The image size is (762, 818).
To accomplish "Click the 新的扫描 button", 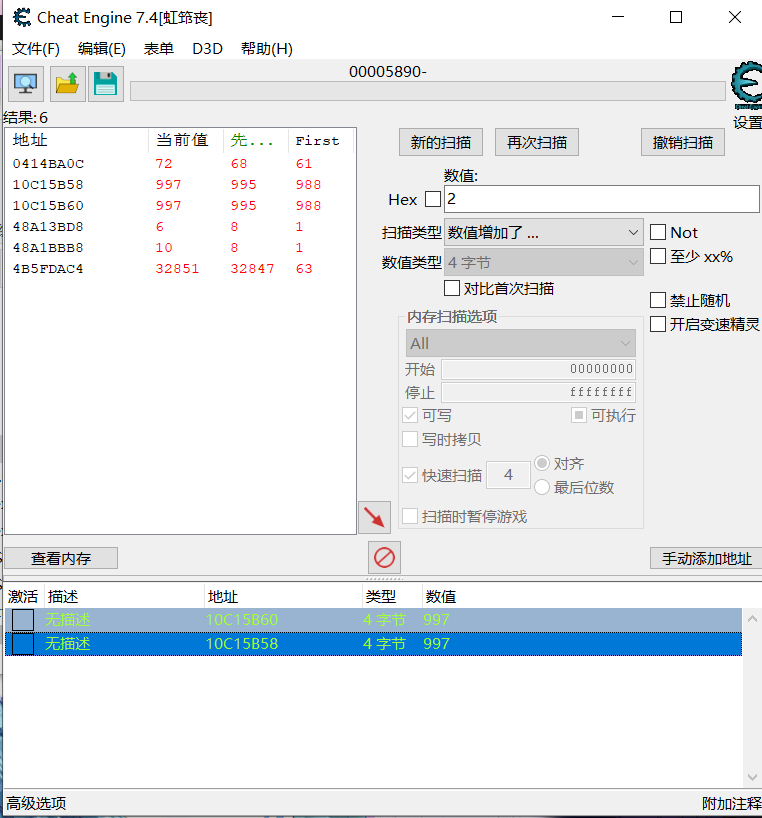I will [441, 142].
